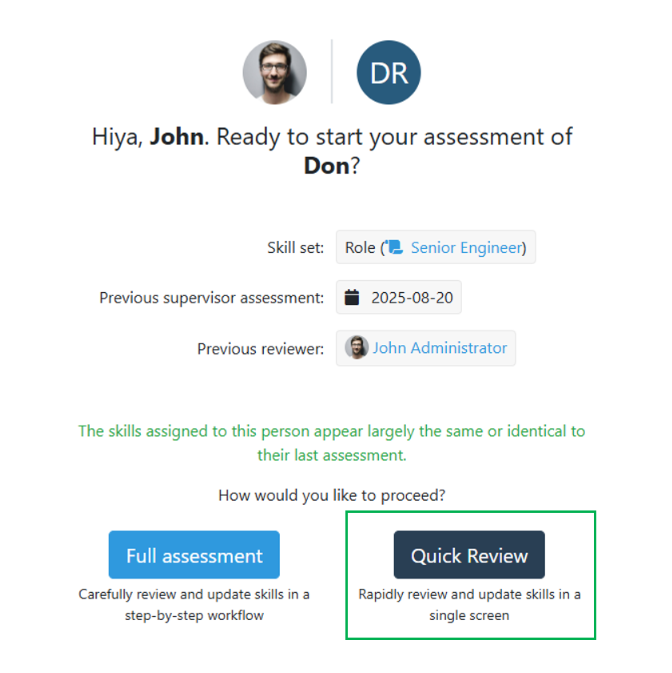This screenshot has width=672, height=673.
Task: Click the skill icon before Senior Engineer
Action: 395,248
